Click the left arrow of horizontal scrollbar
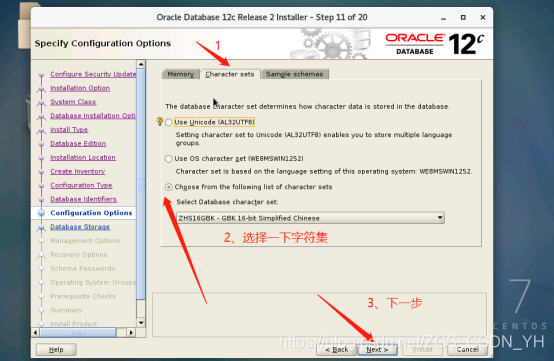Image resolution: width=554 pixels, height=361 pixels. (x=35, y=332)
